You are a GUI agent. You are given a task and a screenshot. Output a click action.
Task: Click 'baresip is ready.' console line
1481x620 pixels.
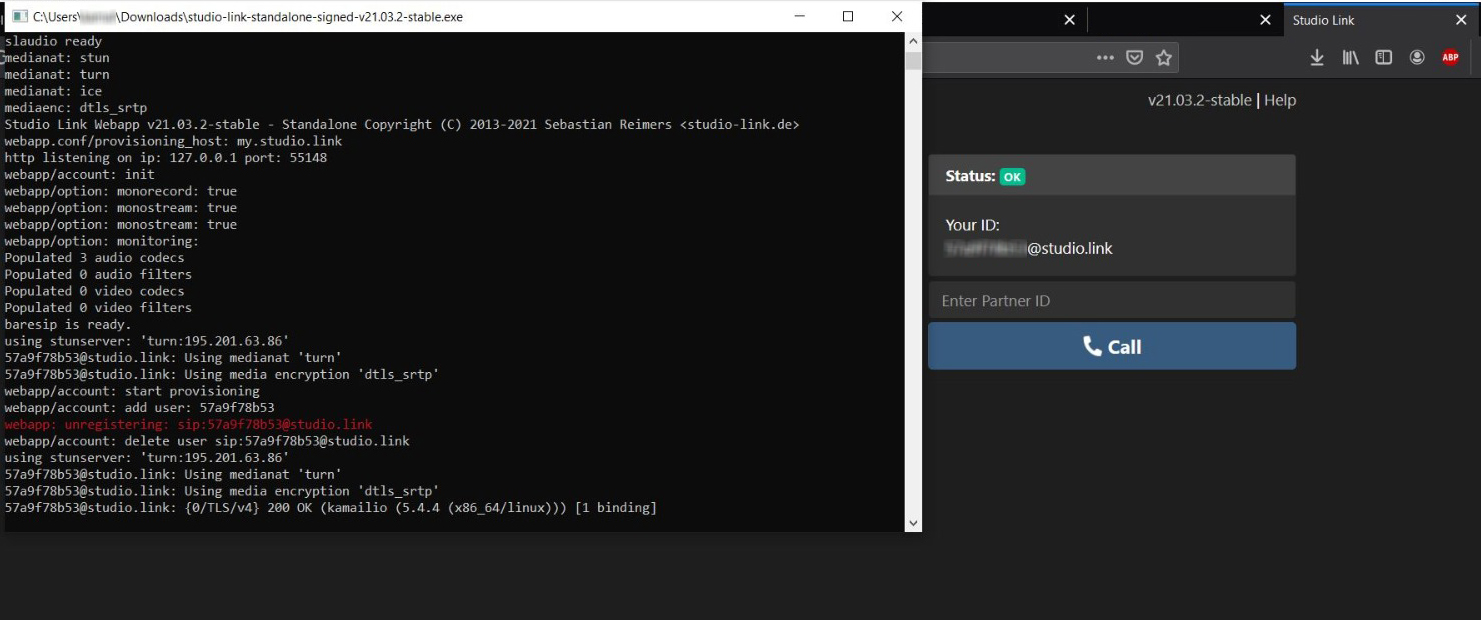[68, 324]
